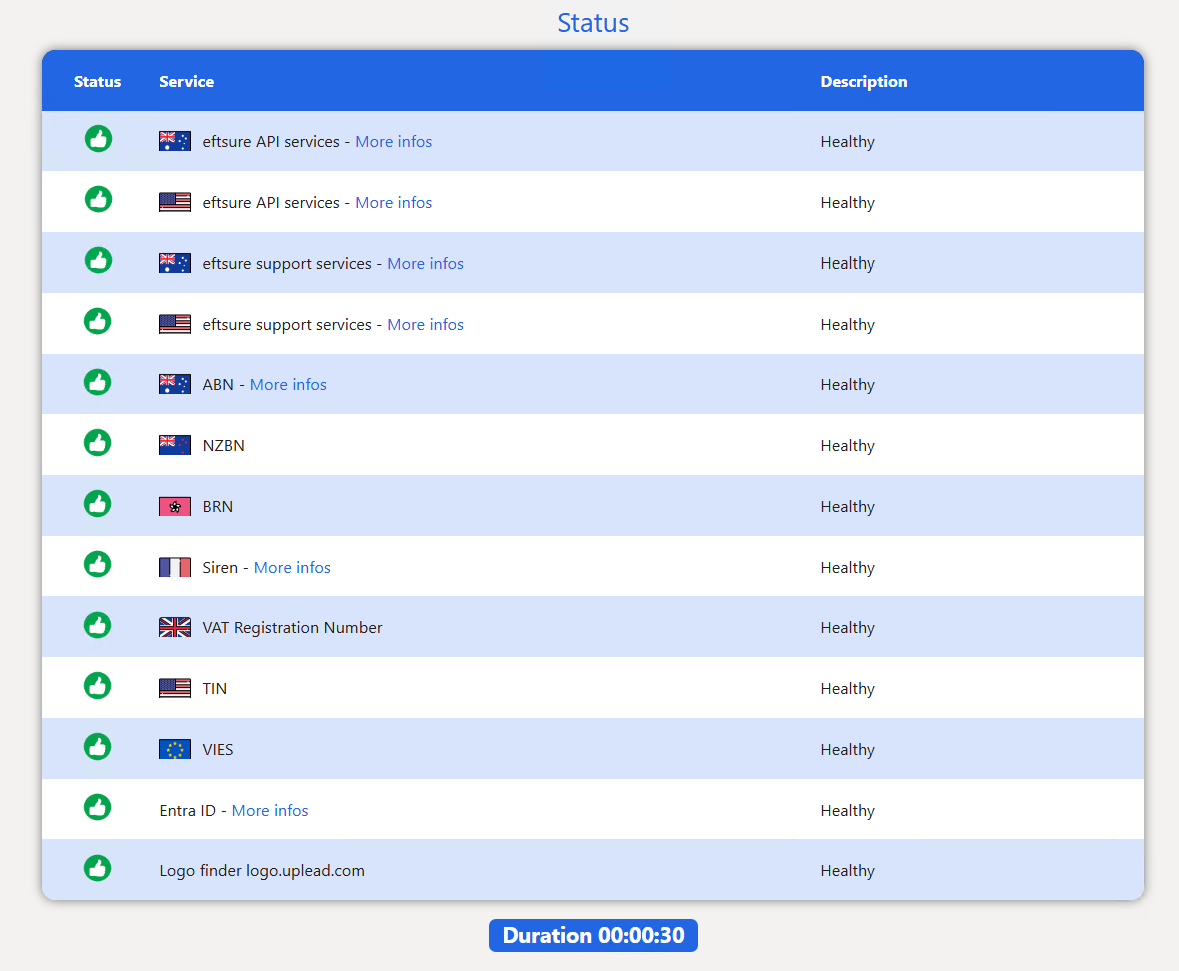This screenshot has height=971, width=1179.
Task: Open More infos link for Entra ID
Action: [x=270, y=810]
